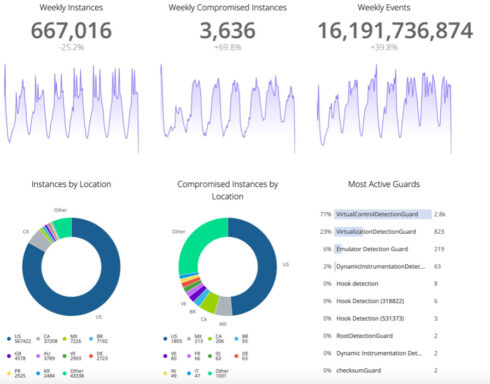Select the VirtualizationDetectionGuard row
Image resolution: width=490 pixels, height=384 pixels.
(382, 232)
